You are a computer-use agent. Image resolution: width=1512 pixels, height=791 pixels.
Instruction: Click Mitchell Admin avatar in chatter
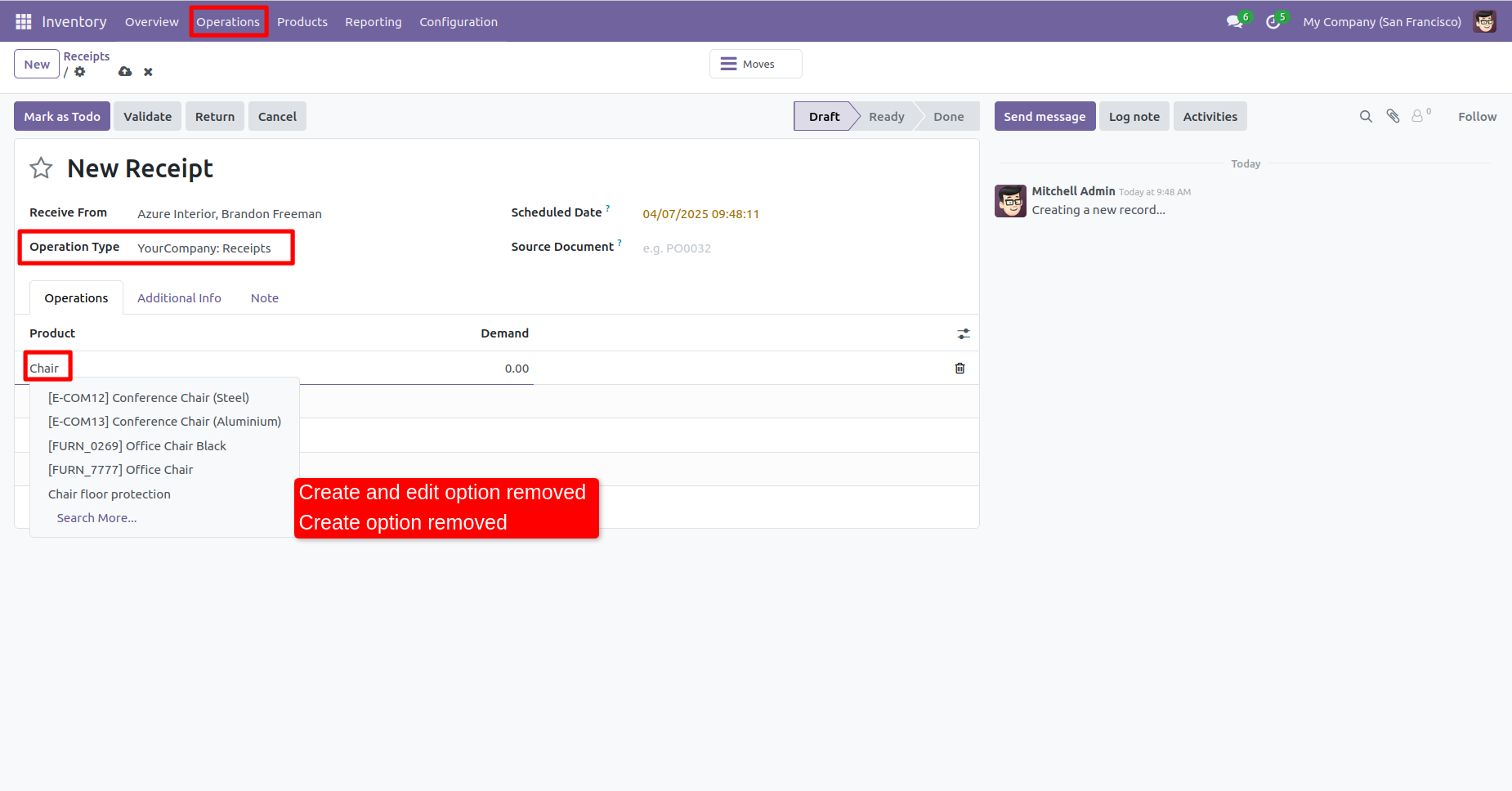point(1010,201)
